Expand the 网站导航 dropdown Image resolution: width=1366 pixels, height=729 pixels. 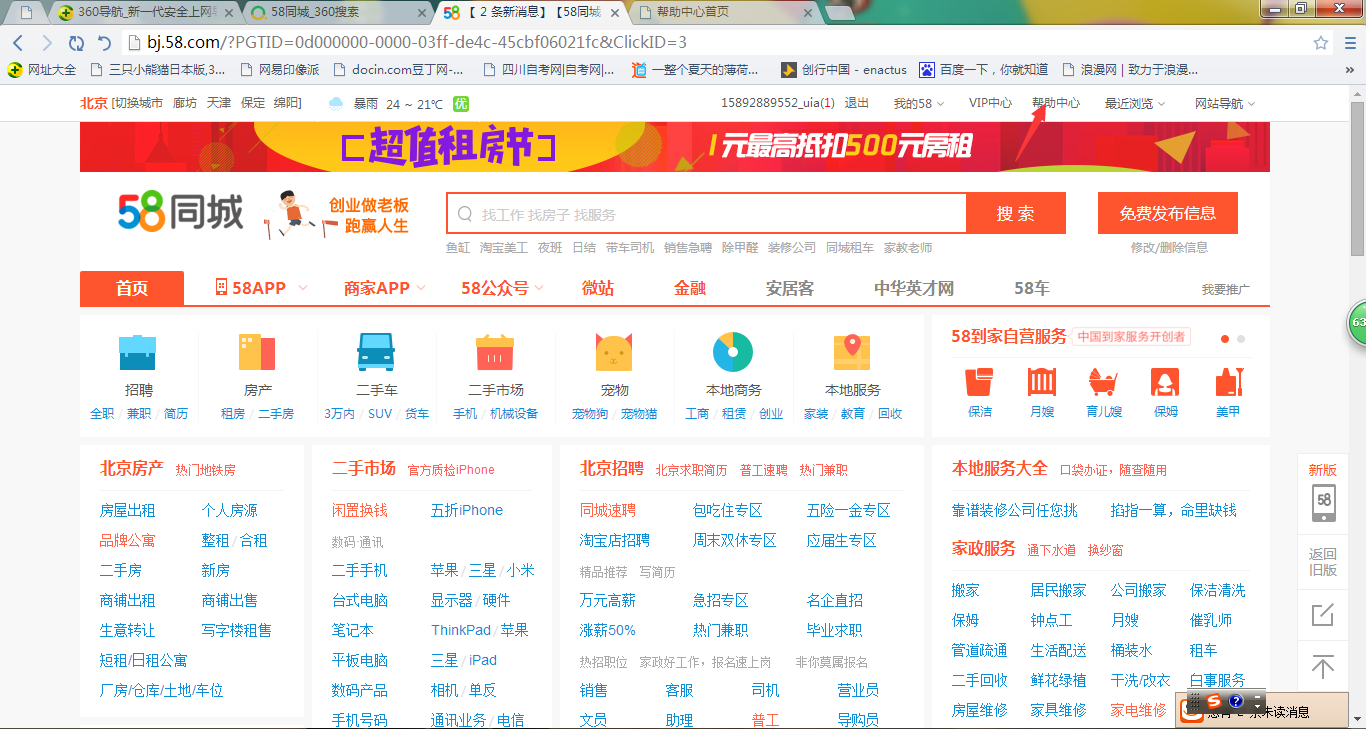click(1225, 103)
